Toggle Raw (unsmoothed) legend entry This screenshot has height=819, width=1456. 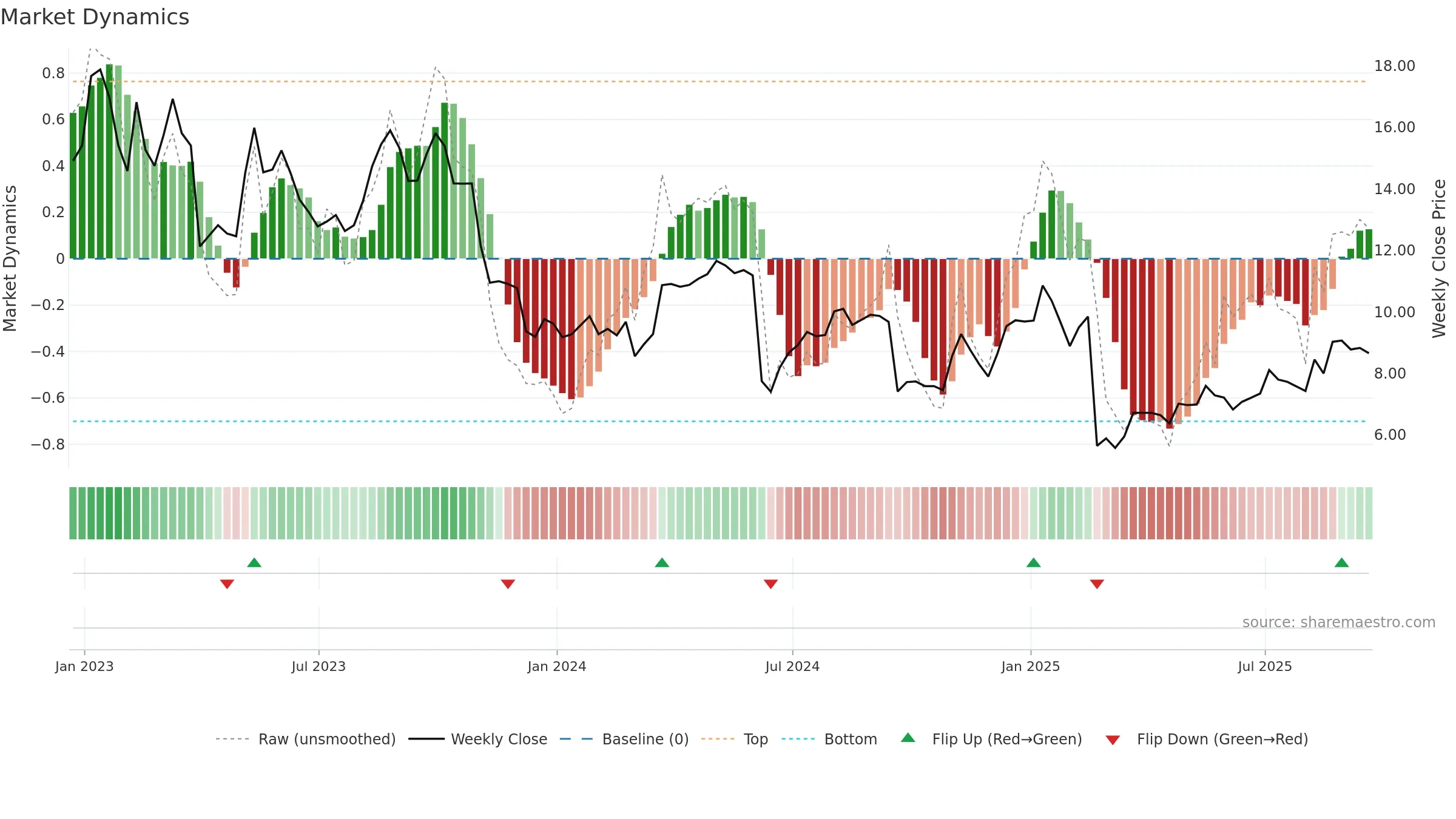click(305, 739)
